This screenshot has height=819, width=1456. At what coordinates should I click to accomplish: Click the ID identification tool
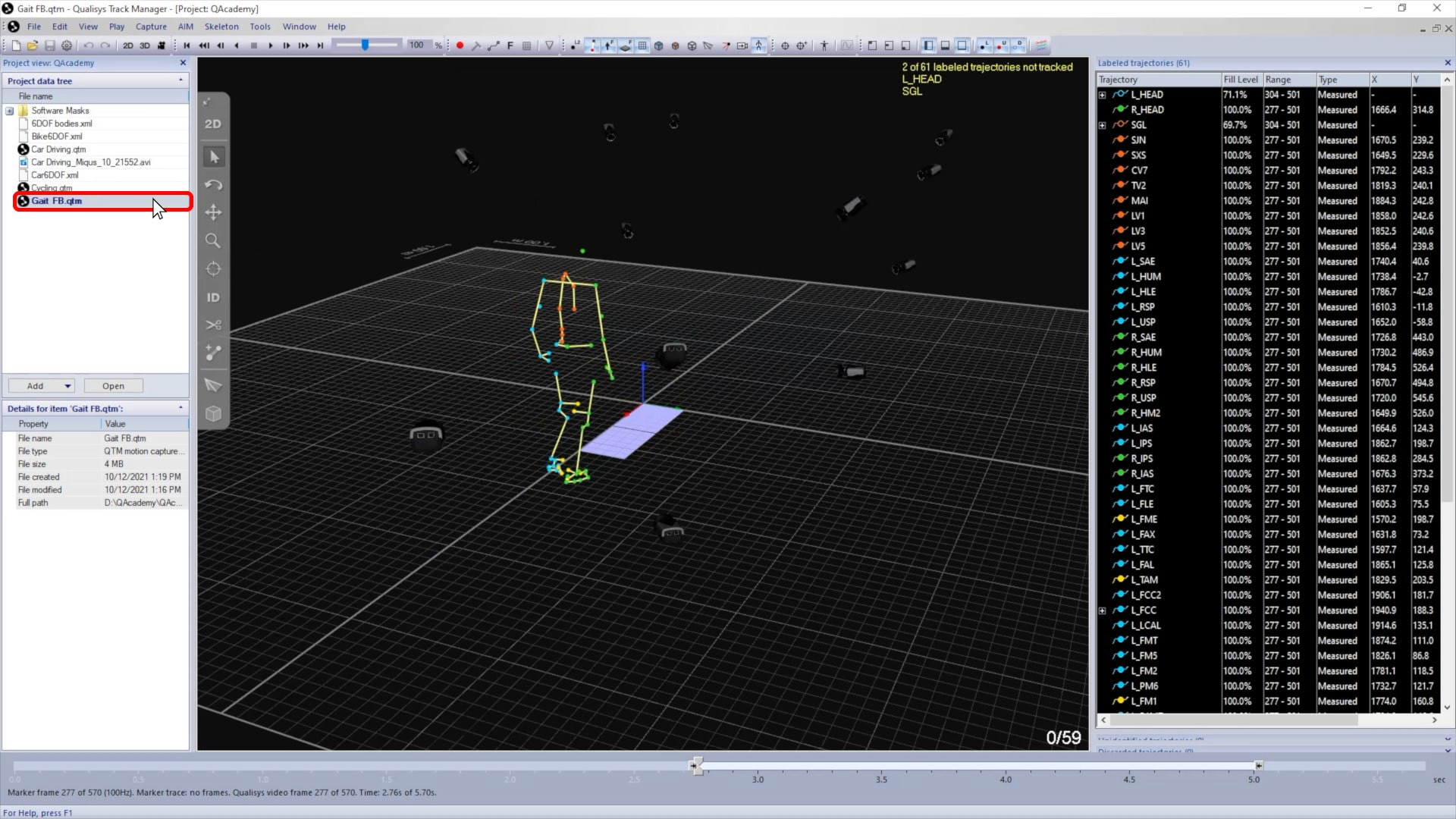tap(213, 298)
